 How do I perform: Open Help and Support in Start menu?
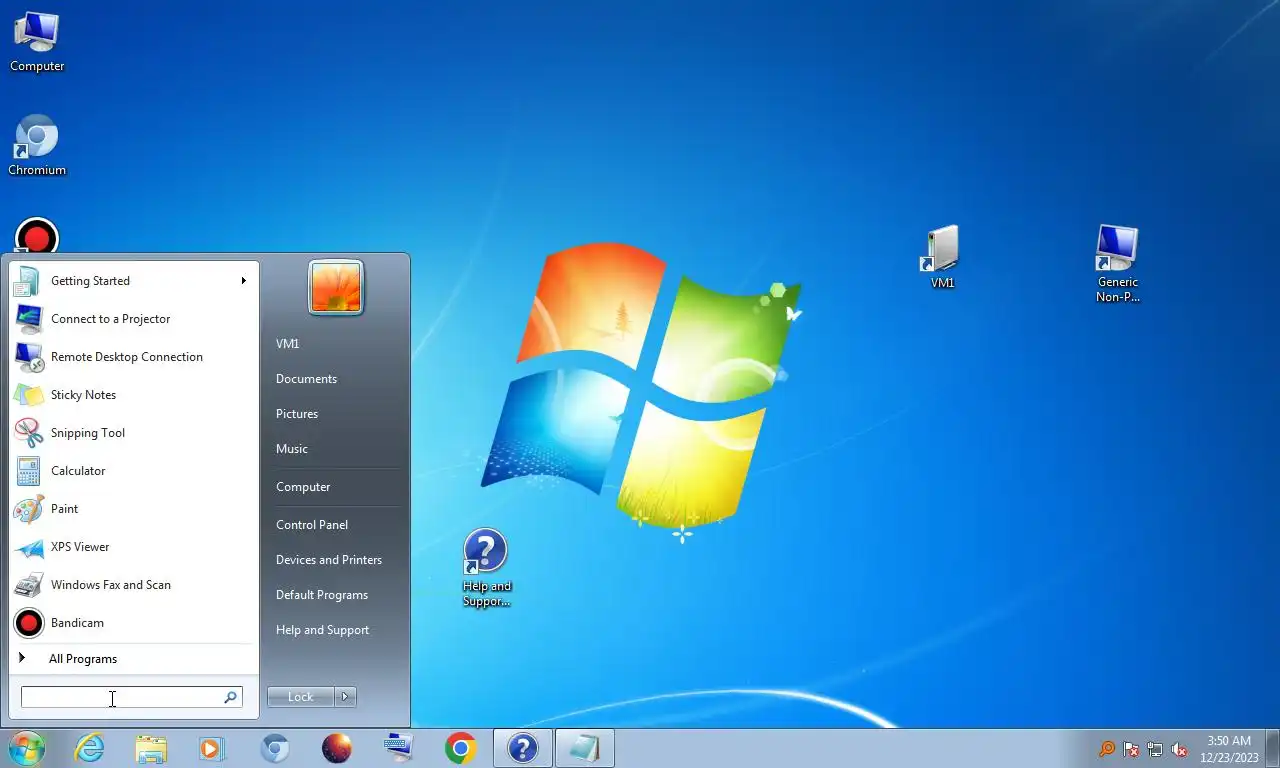[x=322, y=630]
